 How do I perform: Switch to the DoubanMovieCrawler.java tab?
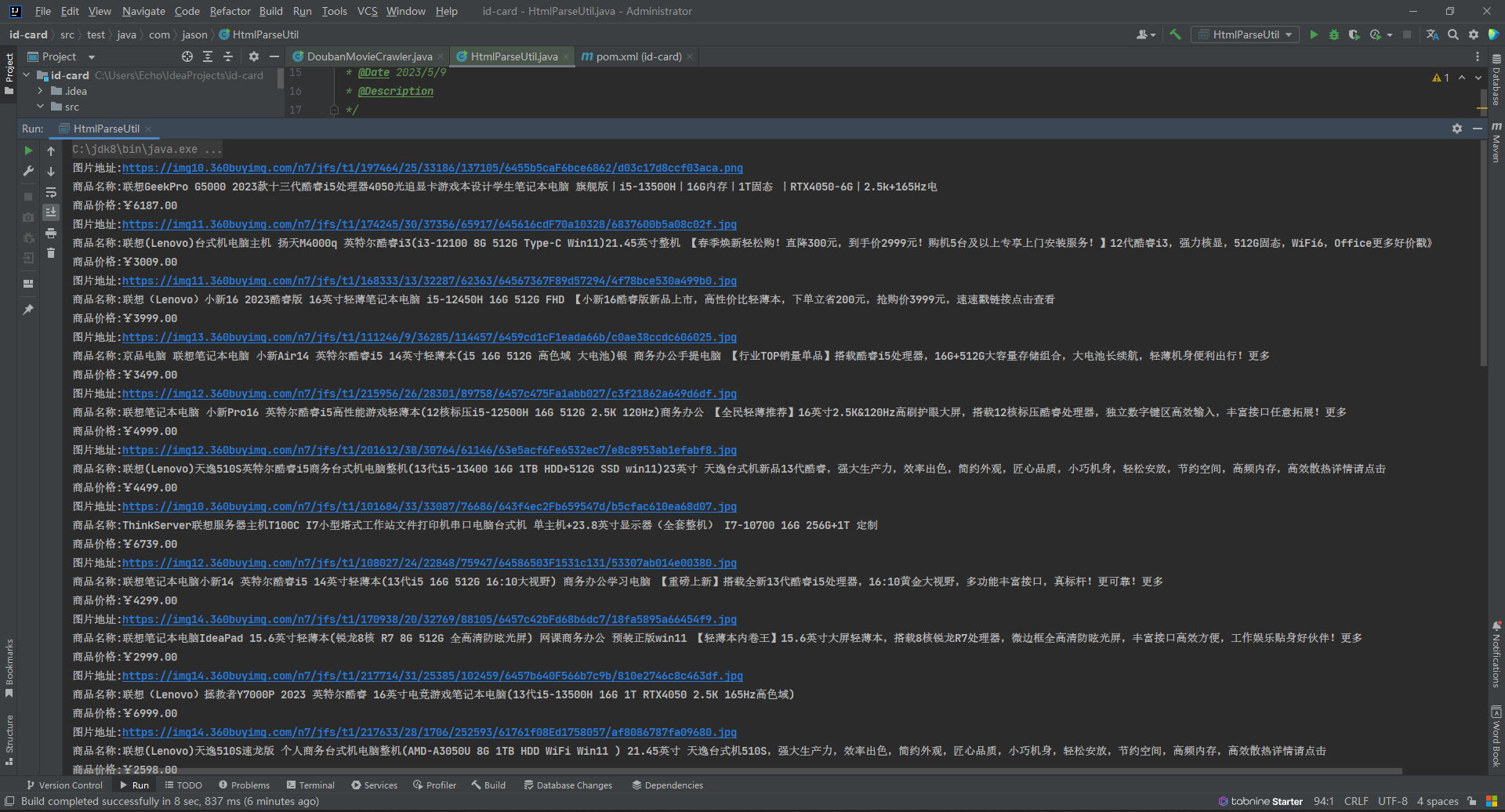point(369,56)
